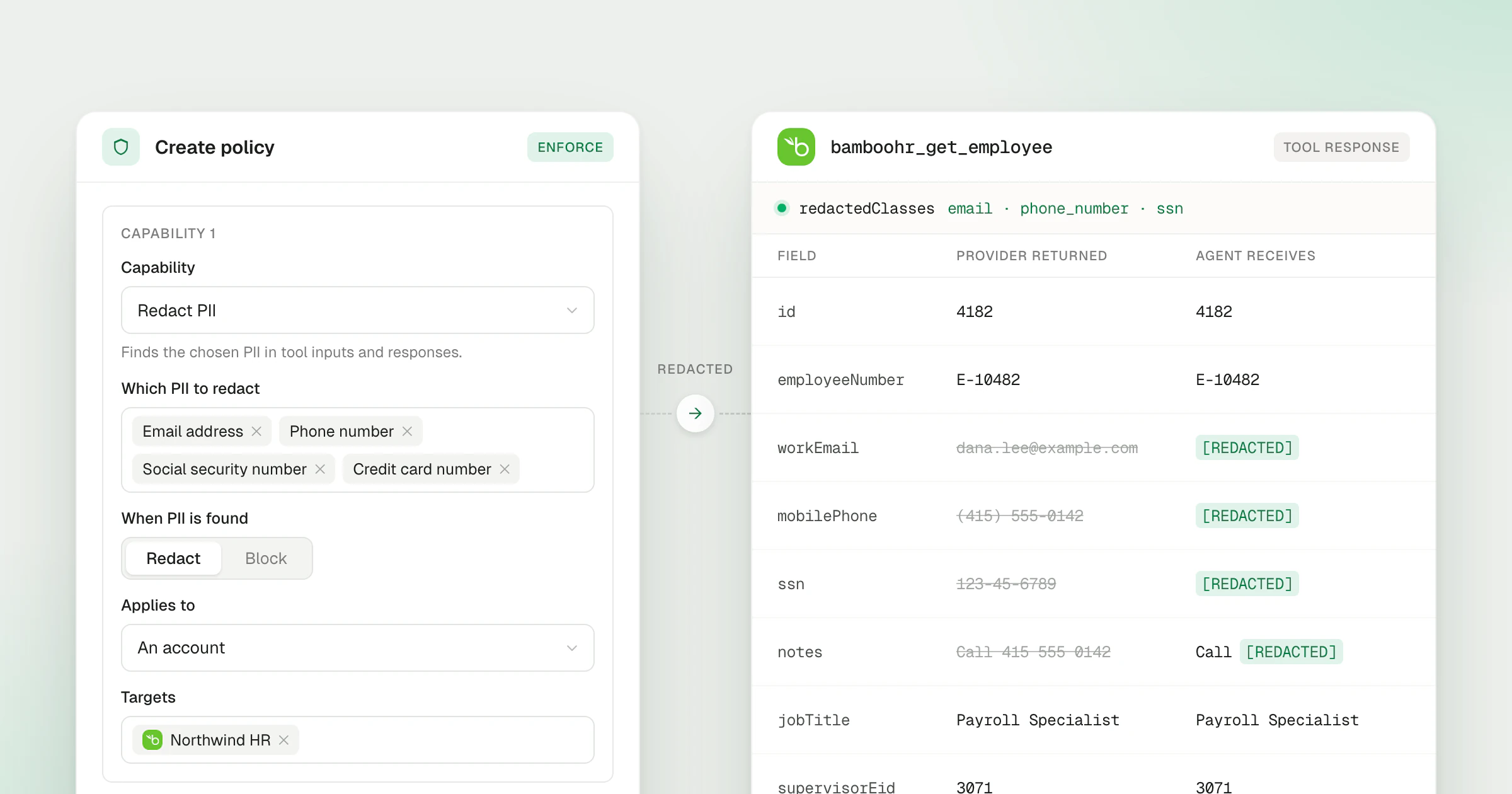Click the TOOL RESPONSE badge
This screenshot has width=1512, height=794.
[x=1341, y=147]
